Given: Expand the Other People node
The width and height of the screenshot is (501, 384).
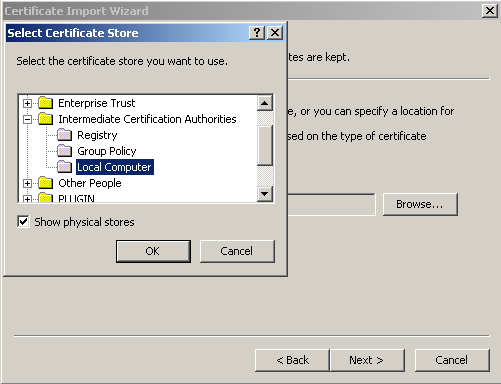Looking at the screenshot, I should click(27, 183).
